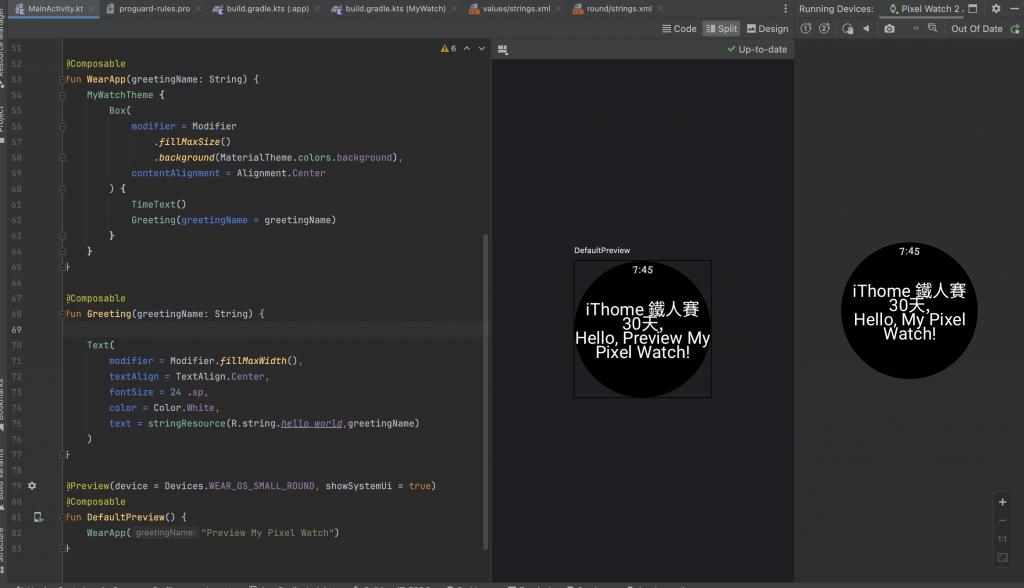The width and height of the screenshot is (1024, 588).
Task: Take a screenshot of the running device
Action: pos(889,29)
